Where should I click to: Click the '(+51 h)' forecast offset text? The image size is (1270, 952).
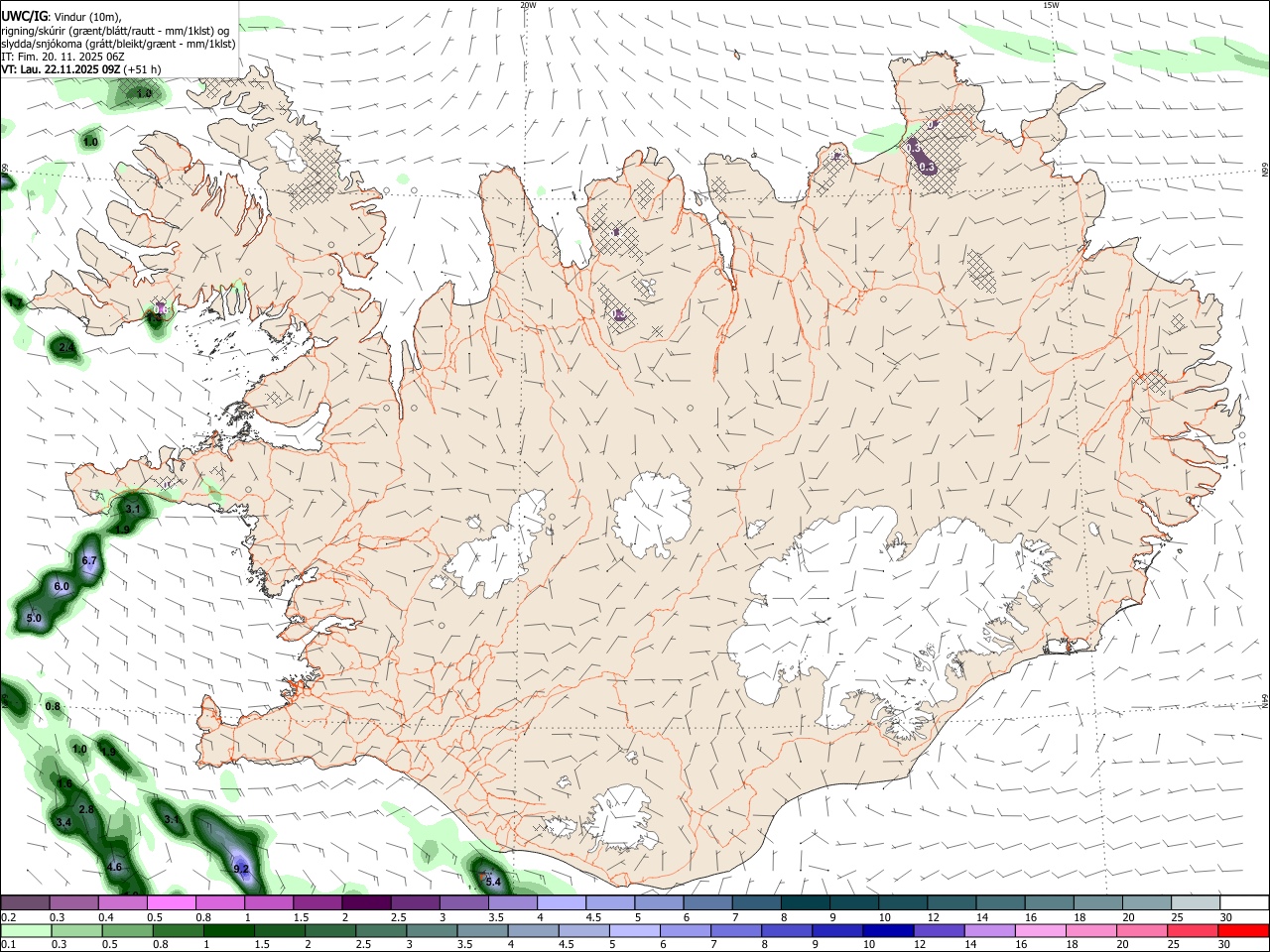[x=143, y=69]
